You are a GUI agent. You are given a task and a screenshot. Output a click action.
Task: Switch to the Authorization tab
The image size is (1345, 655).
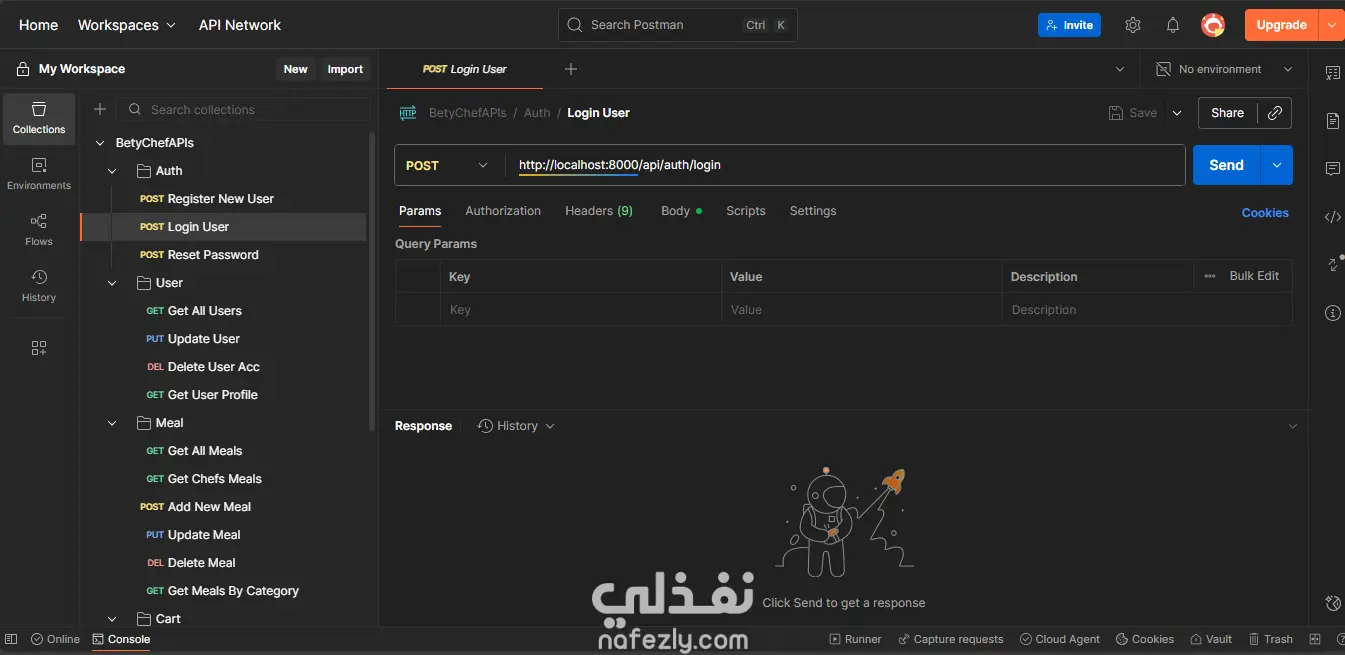[503, 211]
